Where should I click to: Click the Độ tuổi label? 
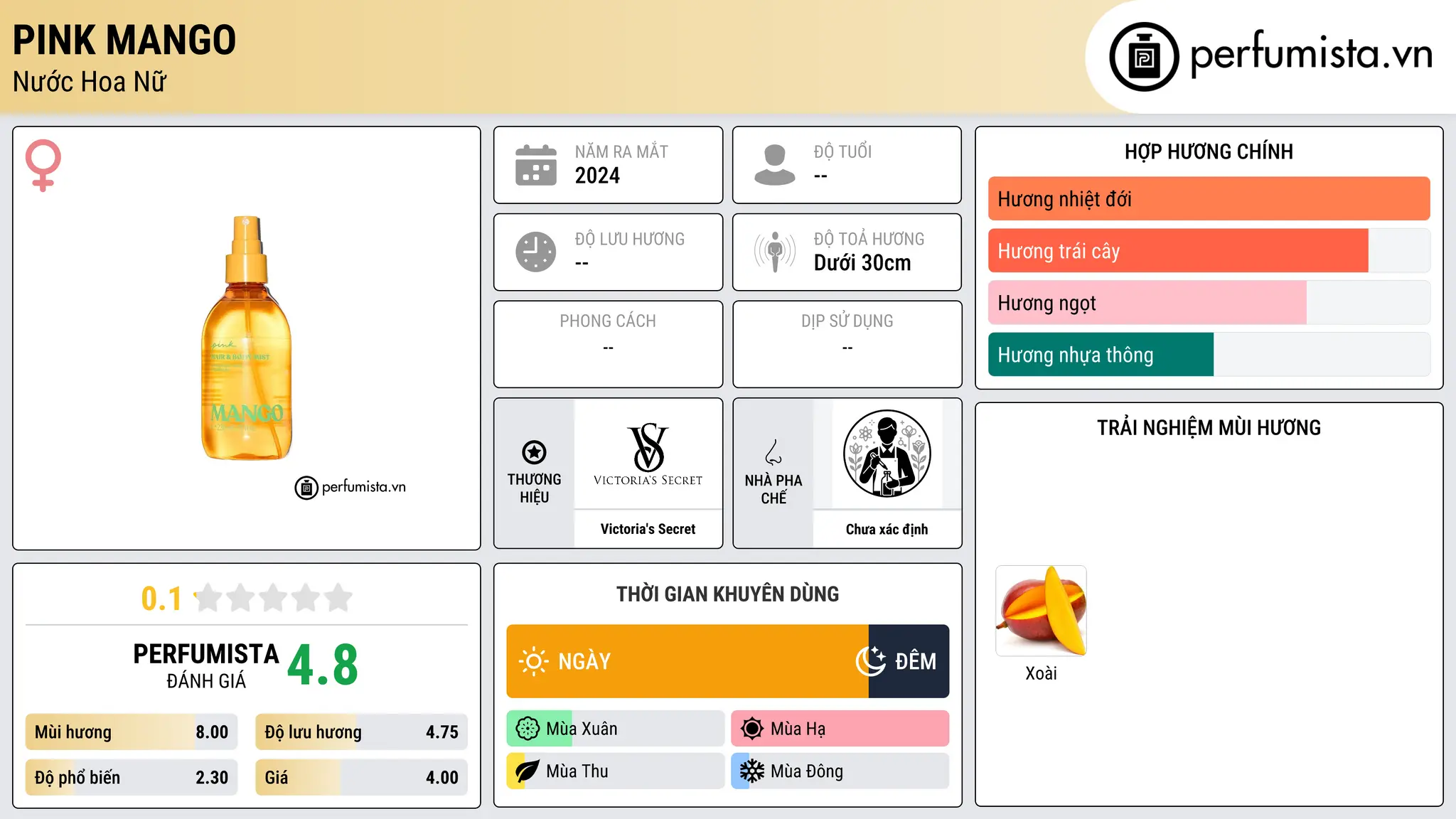(x=842, y=151)
